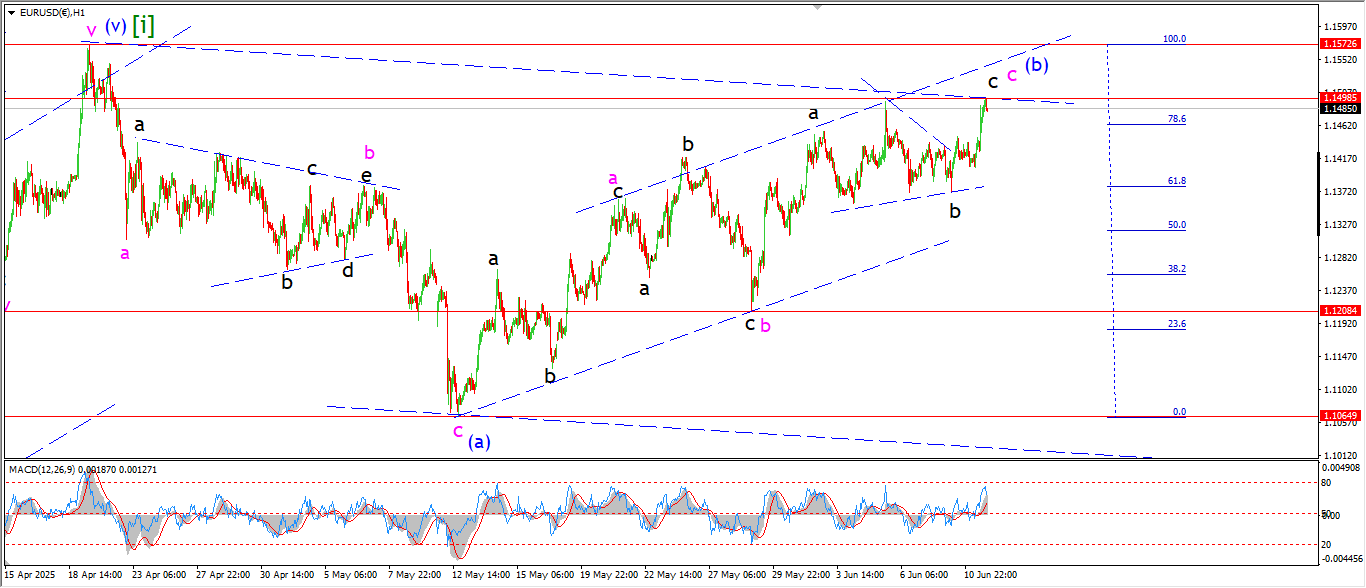The width and height of the screenshot is (1366, 588).
Task: Click the Fibonacci 100.0 level label
Action: [x=1174, y=39]
